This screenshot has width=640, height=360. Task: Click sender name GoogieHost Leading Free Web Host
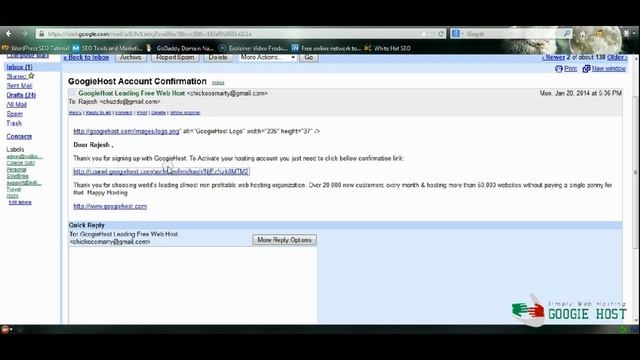click(x=131, y=93)
